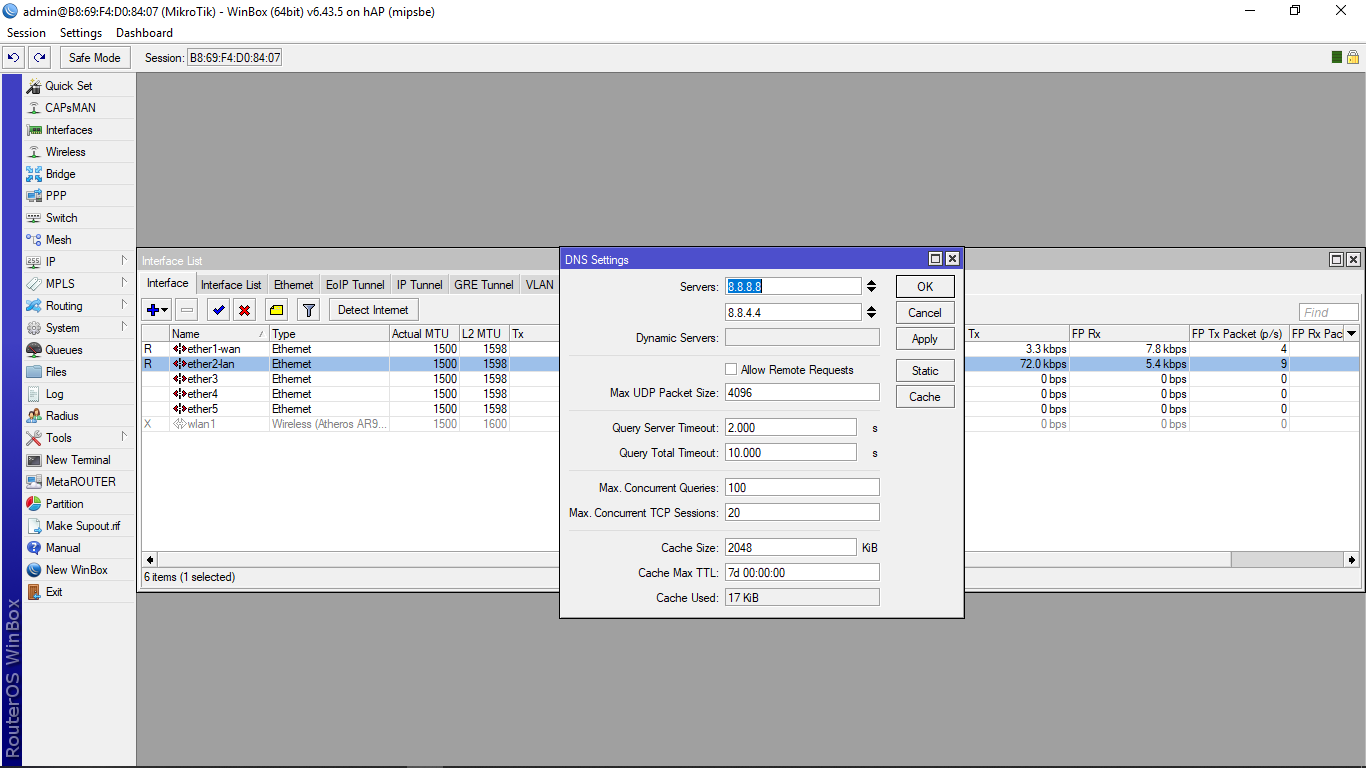
Task: Open Static DNS entries
Action: 925,371
